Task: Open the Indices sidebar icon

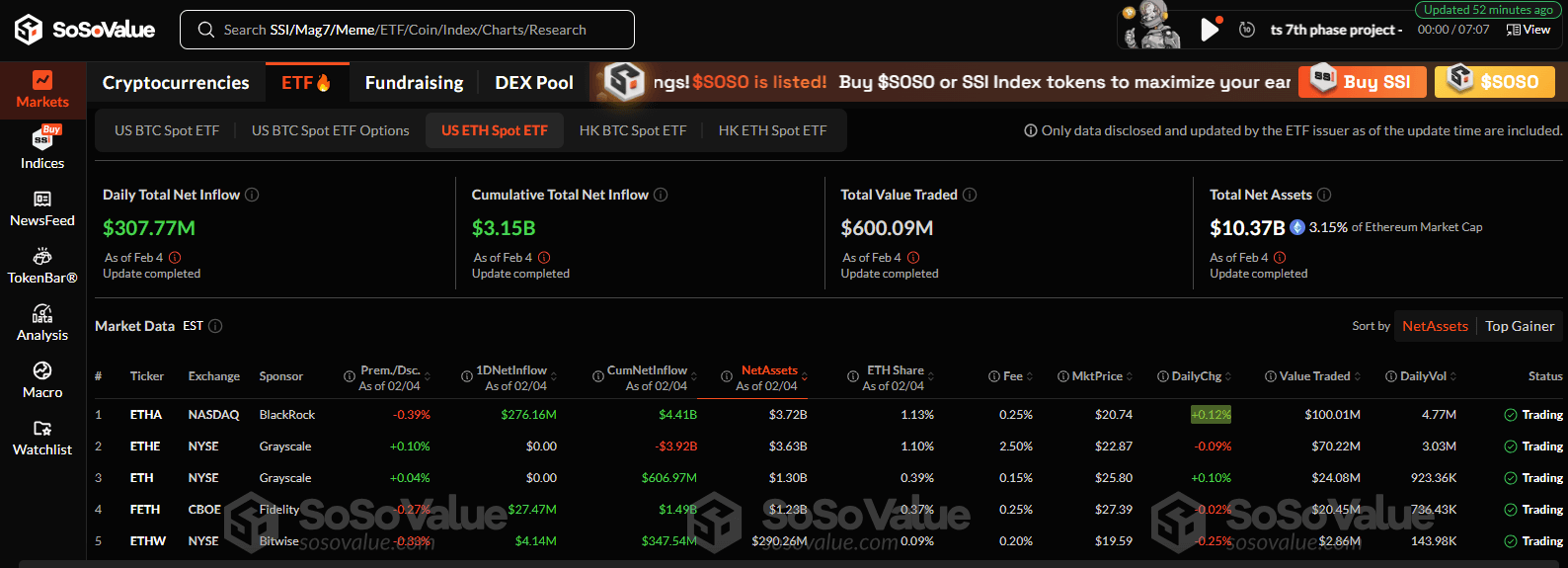Action: 42,148
